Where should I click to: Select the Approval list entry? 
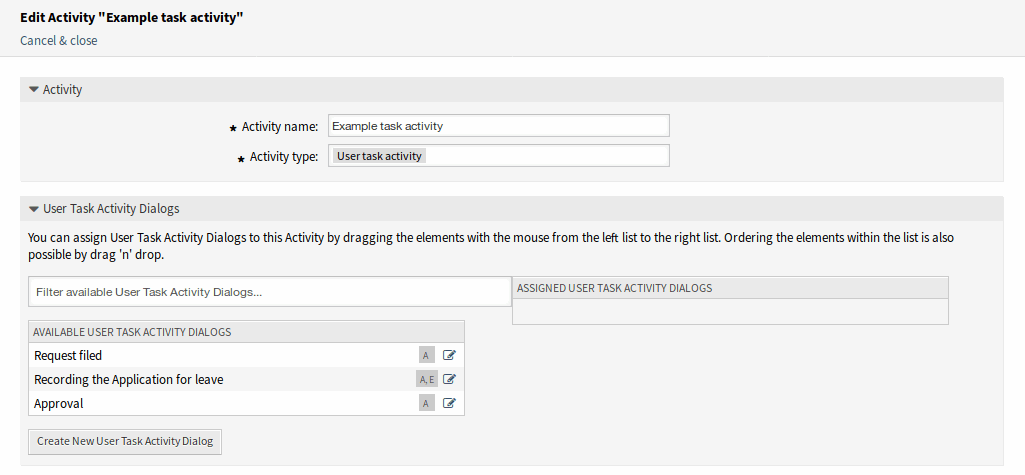pos(247,403)
